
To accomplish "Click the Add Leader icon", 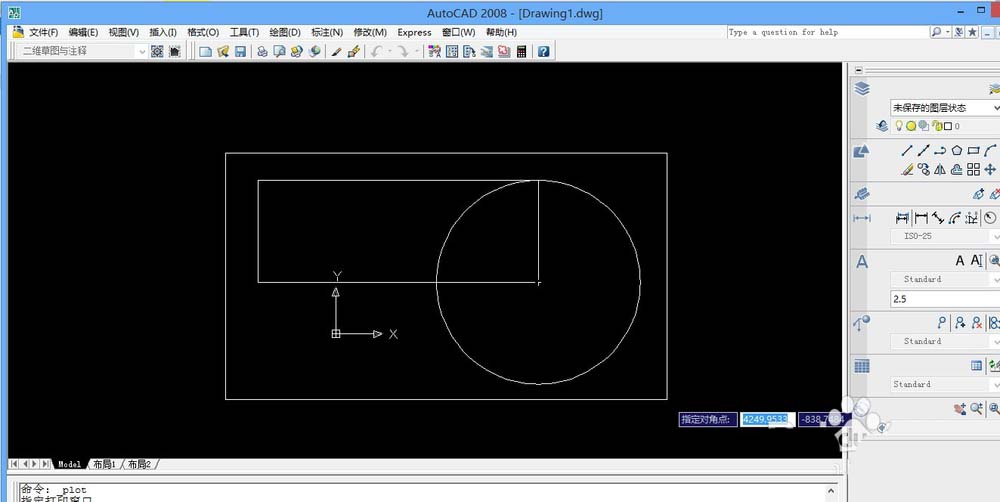I will [960, 323].
